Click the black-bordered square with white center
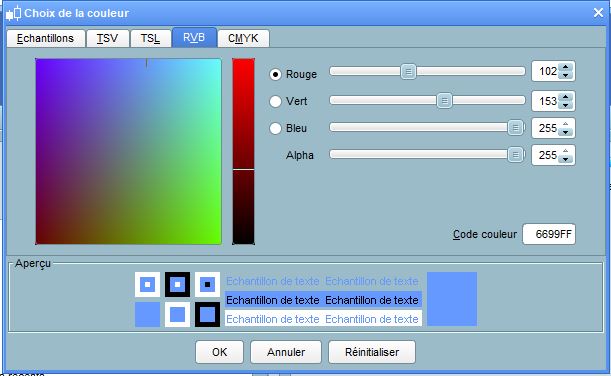This screenshot has width=611, height=376. (x=177, y=284)
